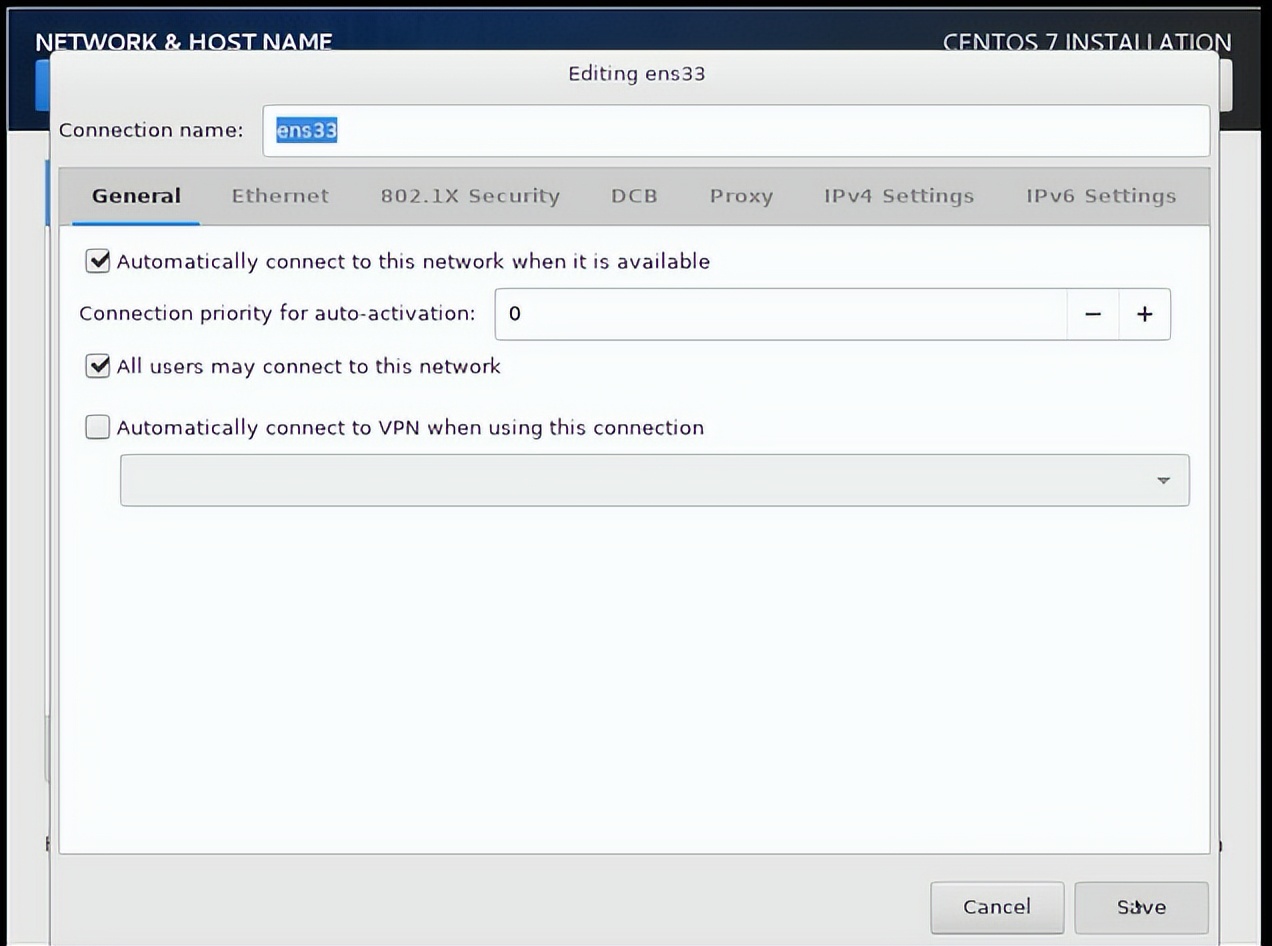Open the 802.1X Security tab
This screenshot has width=1272, height=946.
pos(470,196)
